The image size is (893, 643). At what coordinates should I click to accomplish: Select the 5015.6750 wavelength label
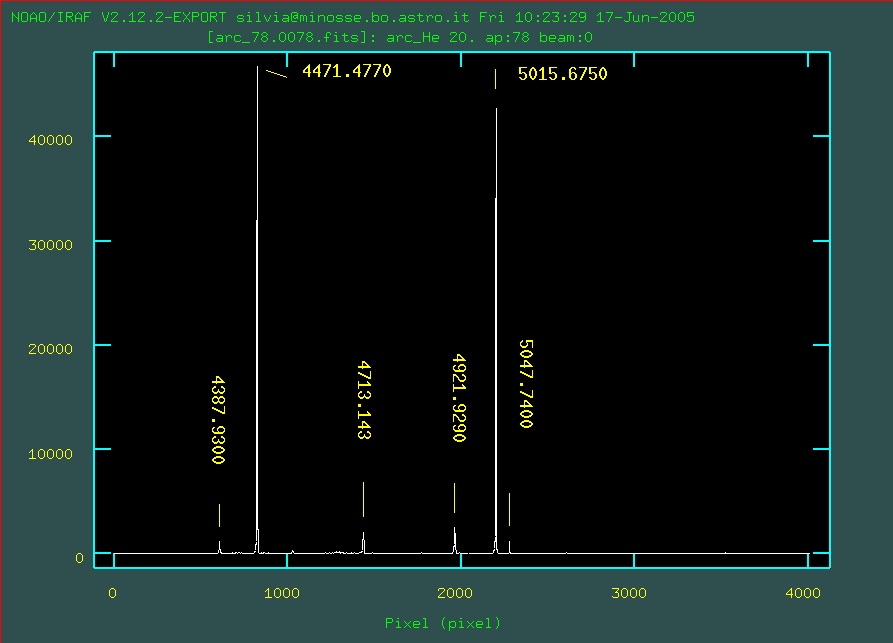coord(562,74)
